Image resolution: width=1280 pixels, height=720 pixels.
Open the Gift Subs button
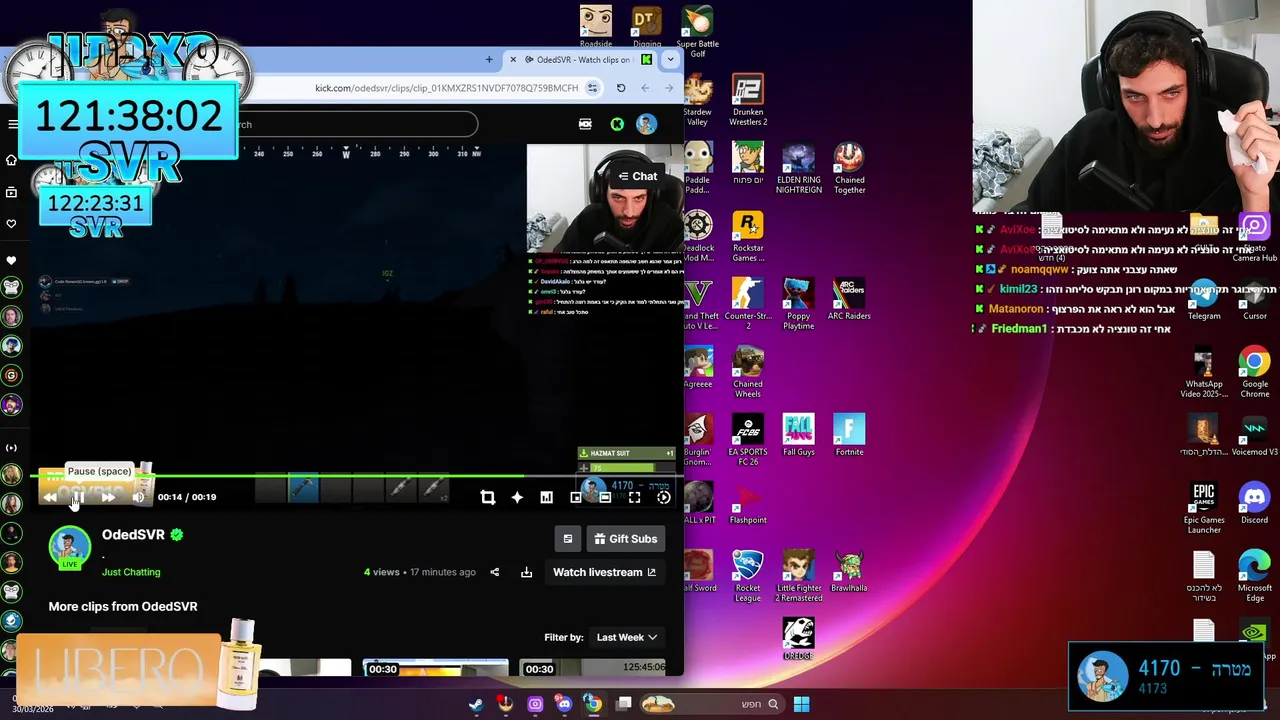625,539
